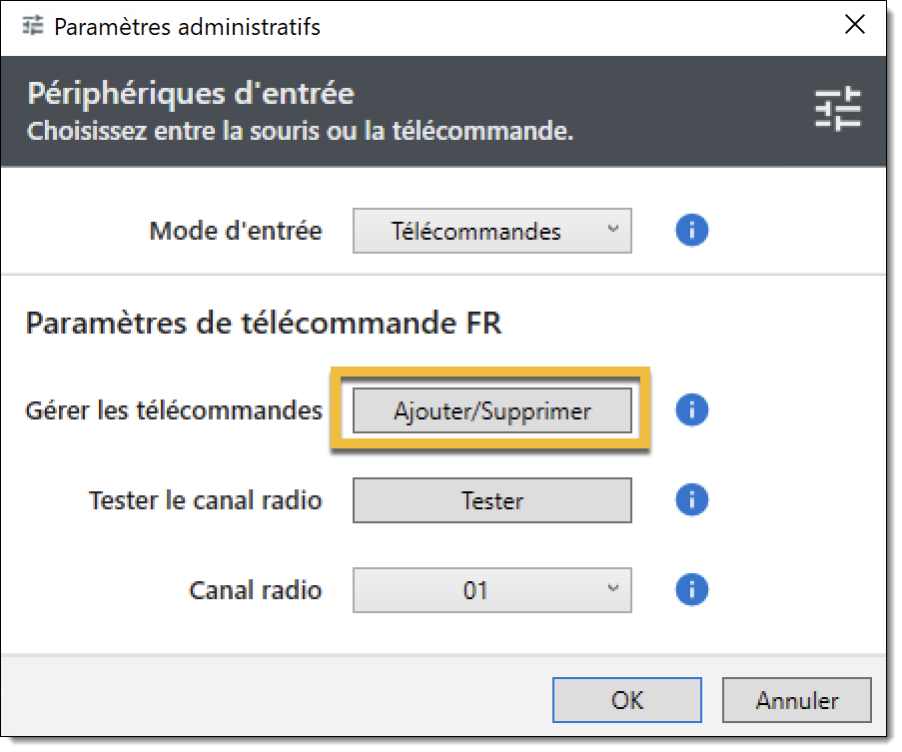View info icon next to Tester button
The image size is (902, 752).
pos(691,500)
